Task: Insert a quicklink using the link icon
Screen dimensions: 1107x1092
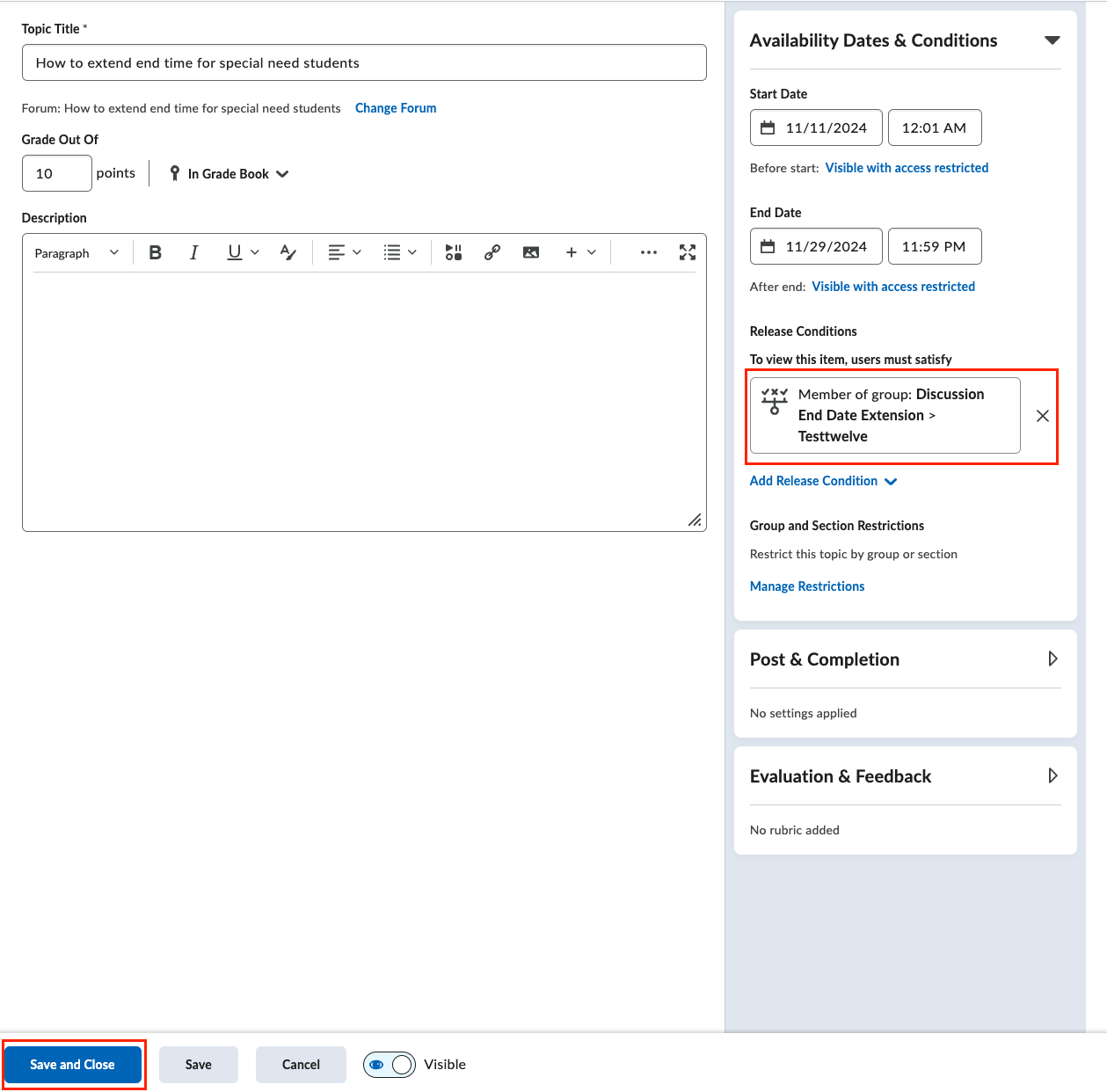Action: pyautogui.click(x=492, y=253)
